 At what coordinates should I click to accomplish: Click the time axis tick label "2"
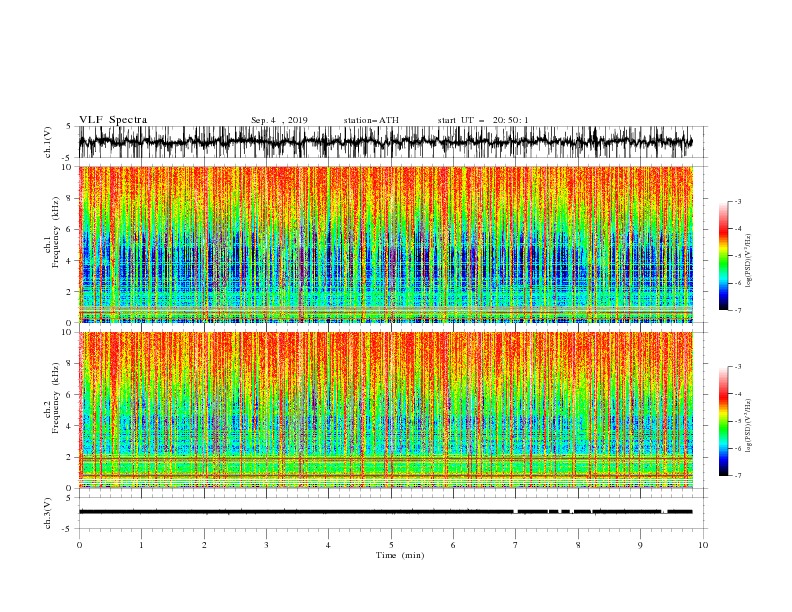(x=204, y=545)
